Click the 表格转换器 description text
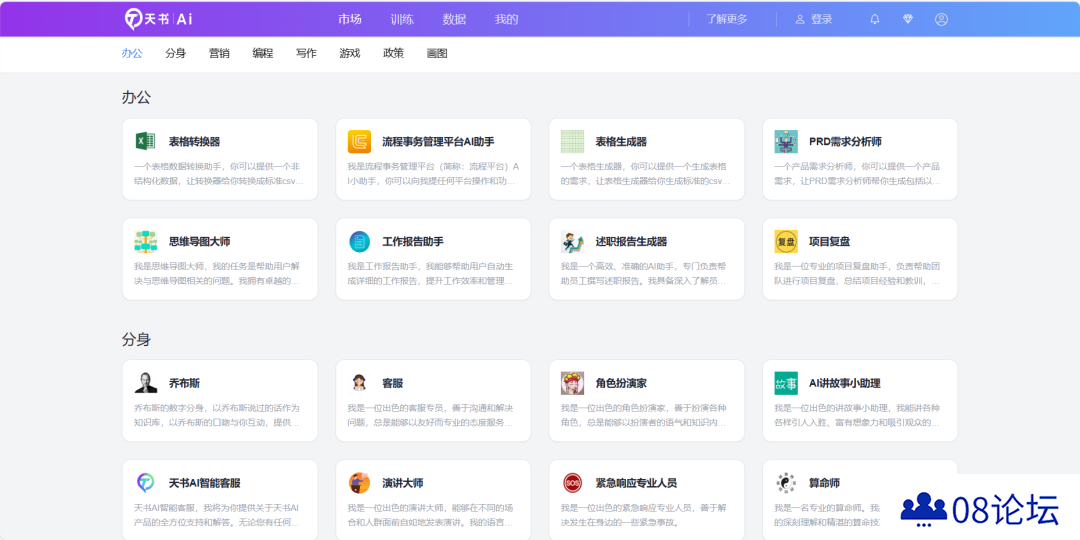The width and height of the screenshot is (1080, 540). (x=218, y=174)
